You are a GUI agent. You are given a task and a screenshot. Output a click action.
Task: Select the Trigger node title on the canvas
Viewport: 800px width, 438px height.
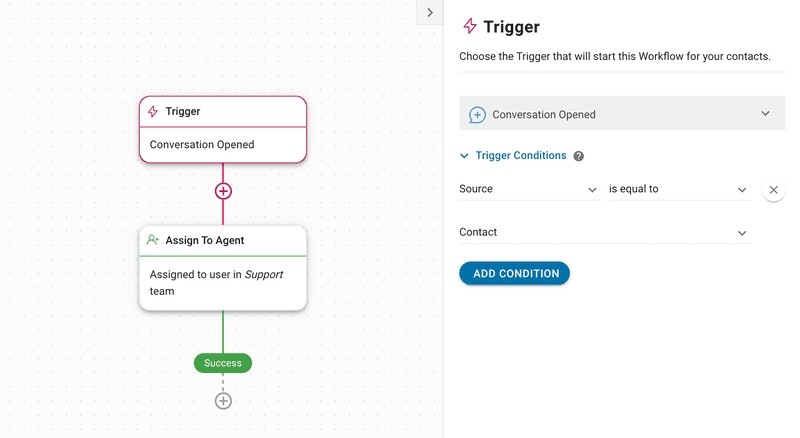[183, 112]
